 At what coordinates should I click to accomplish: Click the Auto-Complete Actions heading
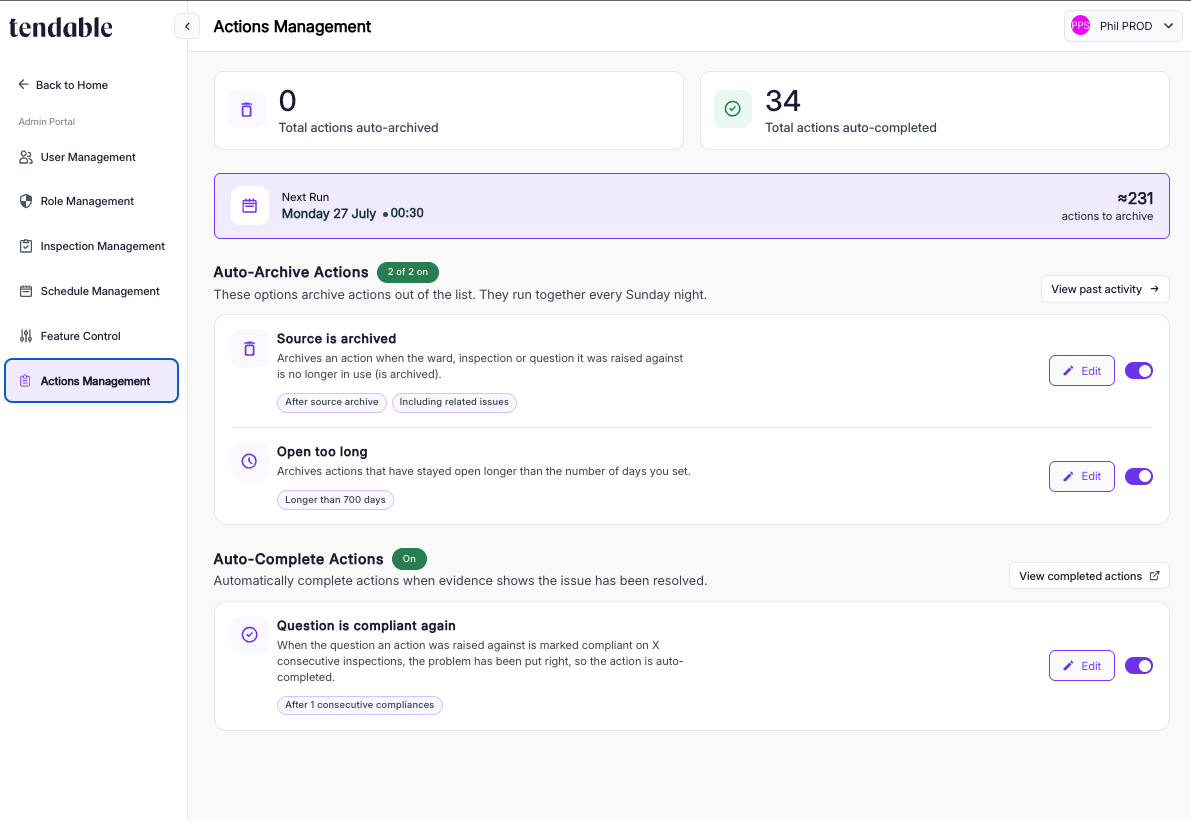point(299,559)
